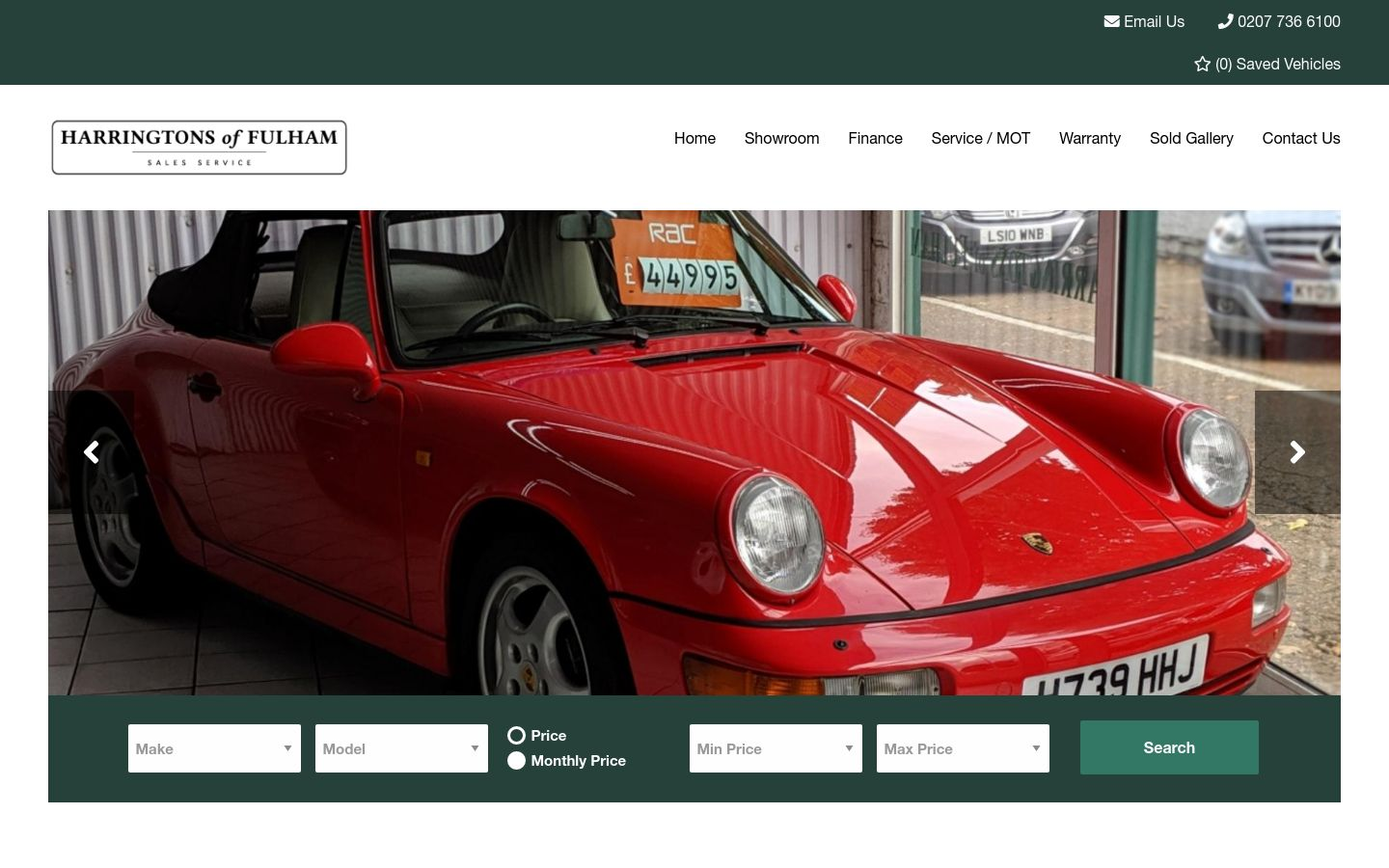This screenshot has height=868, width=1389.
Task: Go to previous slide arrow
Action: point(92,452)
